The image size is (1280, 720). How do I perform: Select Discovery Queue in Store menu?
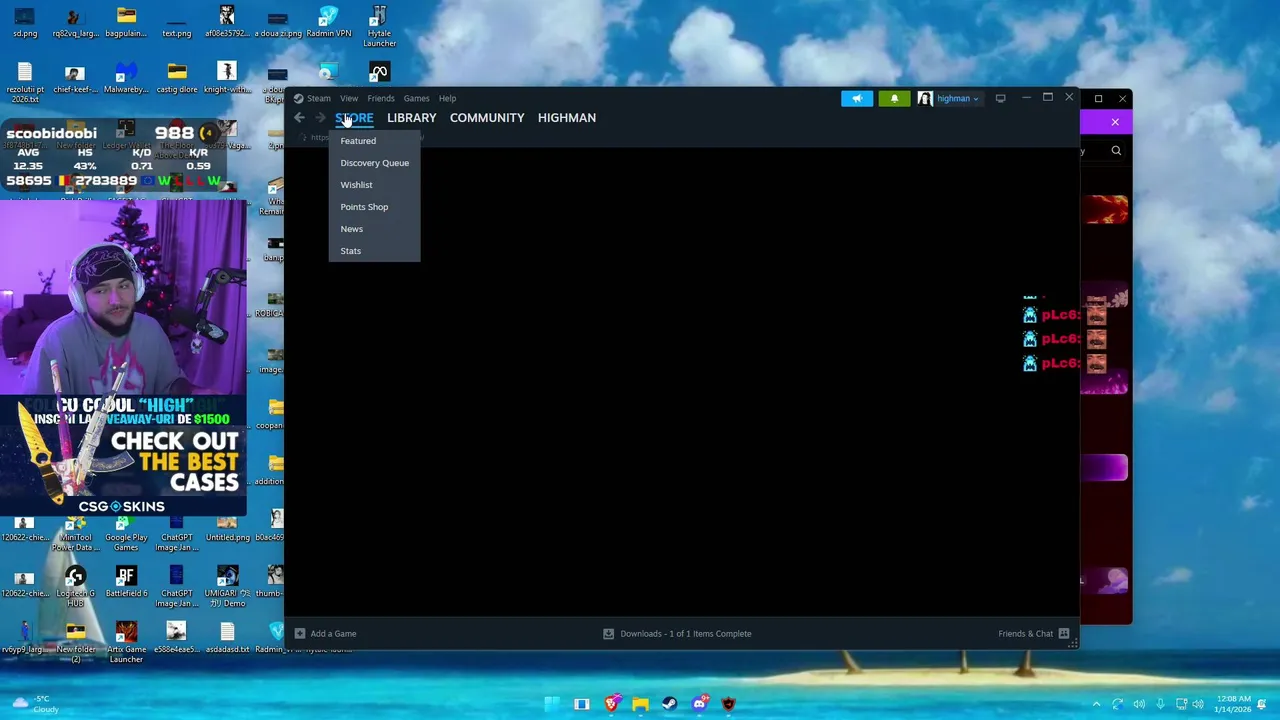coord(374,163)
